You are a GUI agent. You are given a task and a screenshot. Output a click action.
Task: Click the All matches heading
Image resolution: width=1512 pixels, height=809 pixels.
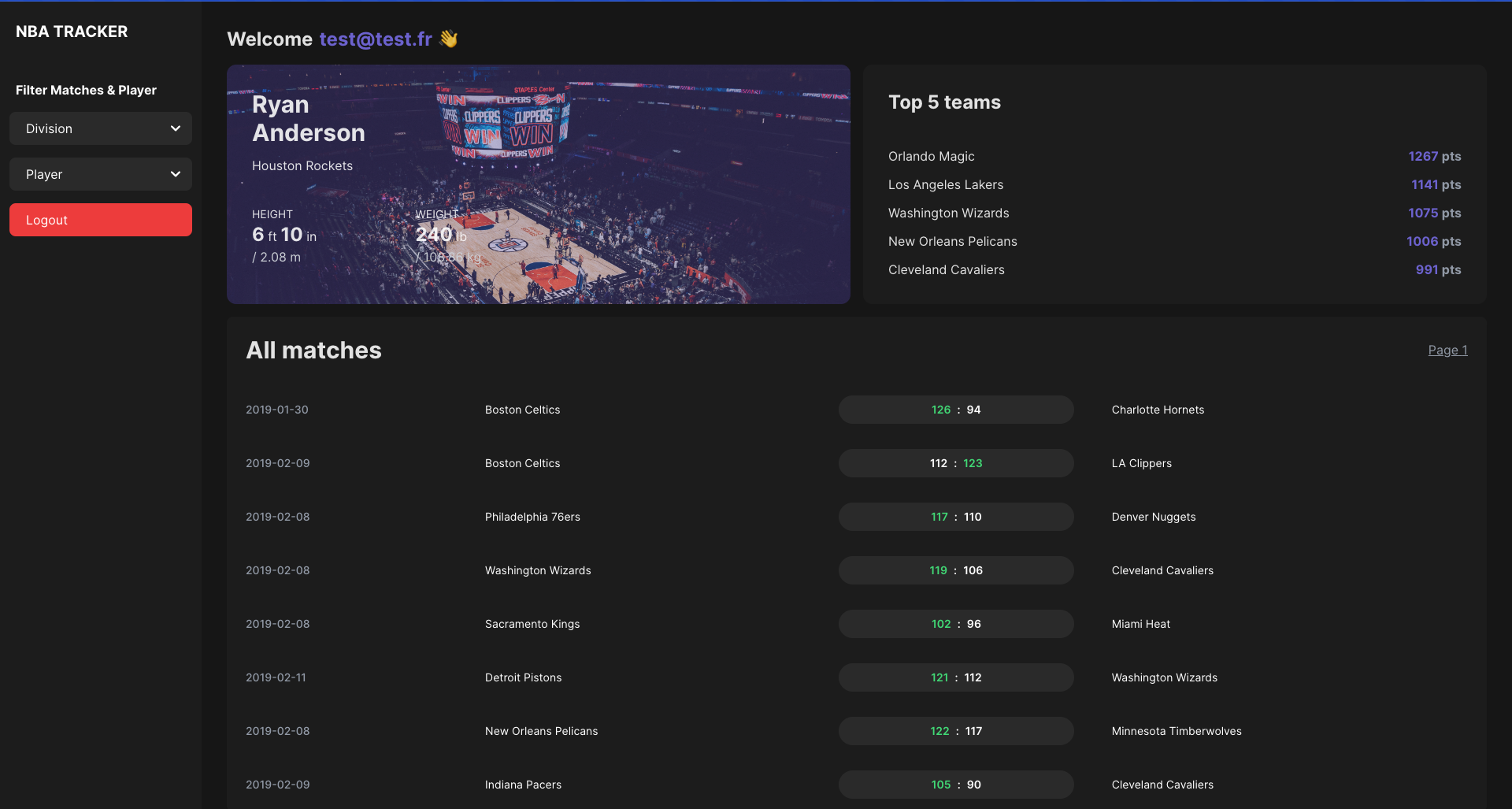tap(313, 350)
